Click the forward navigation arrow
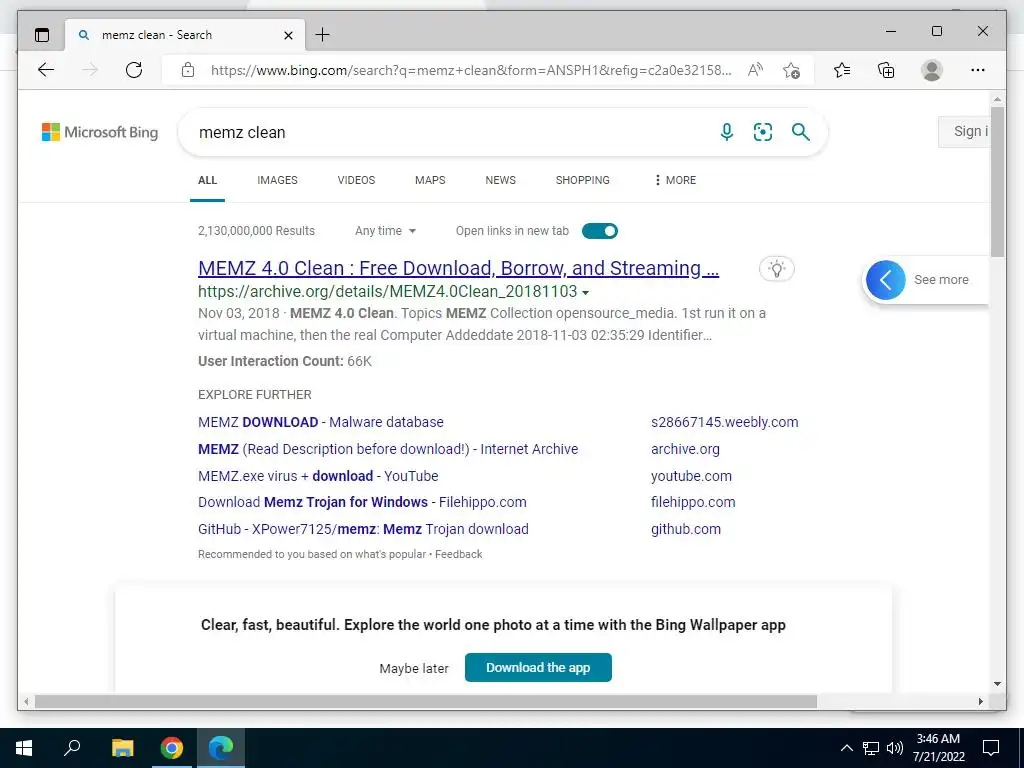The height and width of the screenshot is (768, 1024). coord(90,70)
